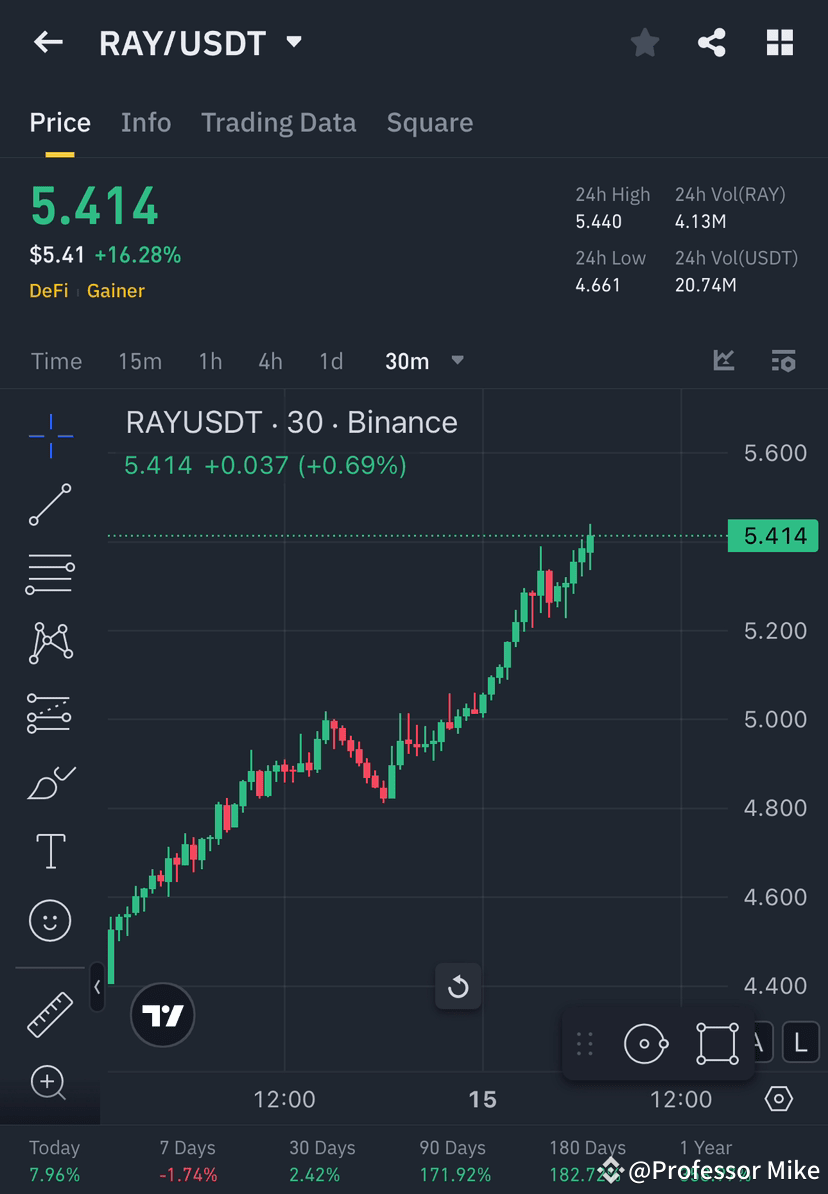Open the Trading Data tab
This screenshot has width=828, height=1194.
278,122
